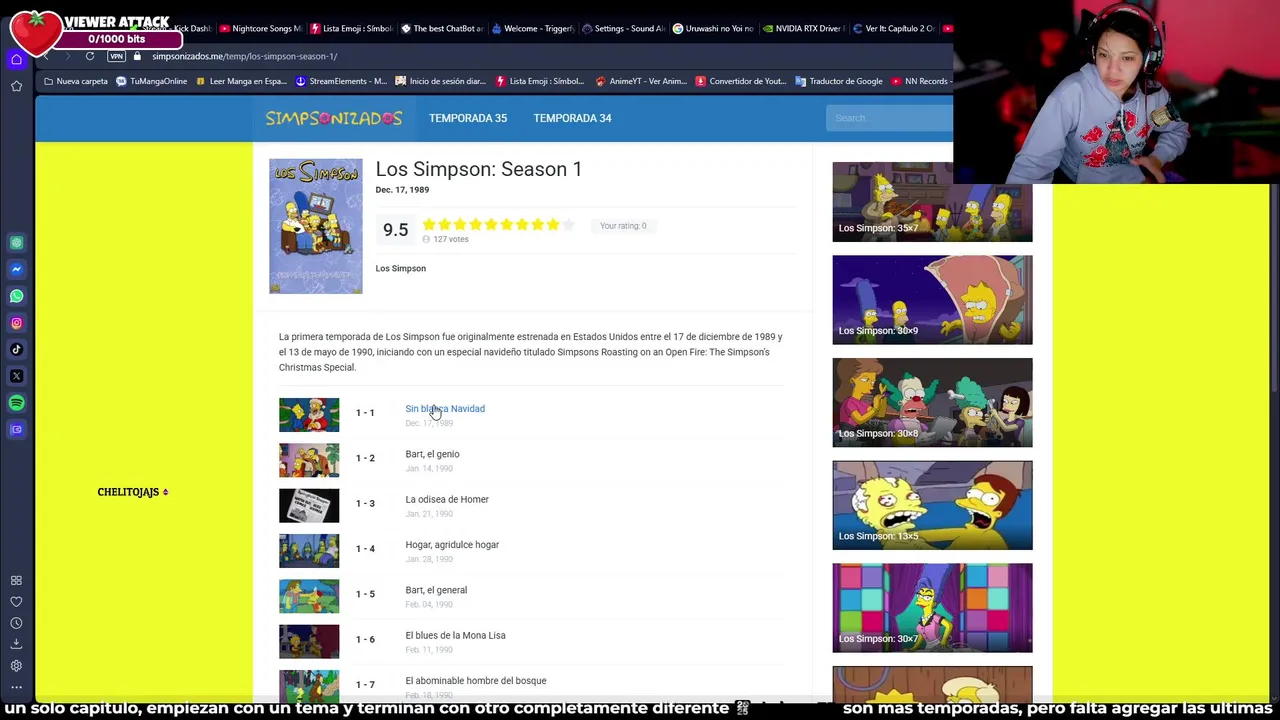Open the StreamElements bookmark
Viewport: 1280px width, 720px height.
341,81
